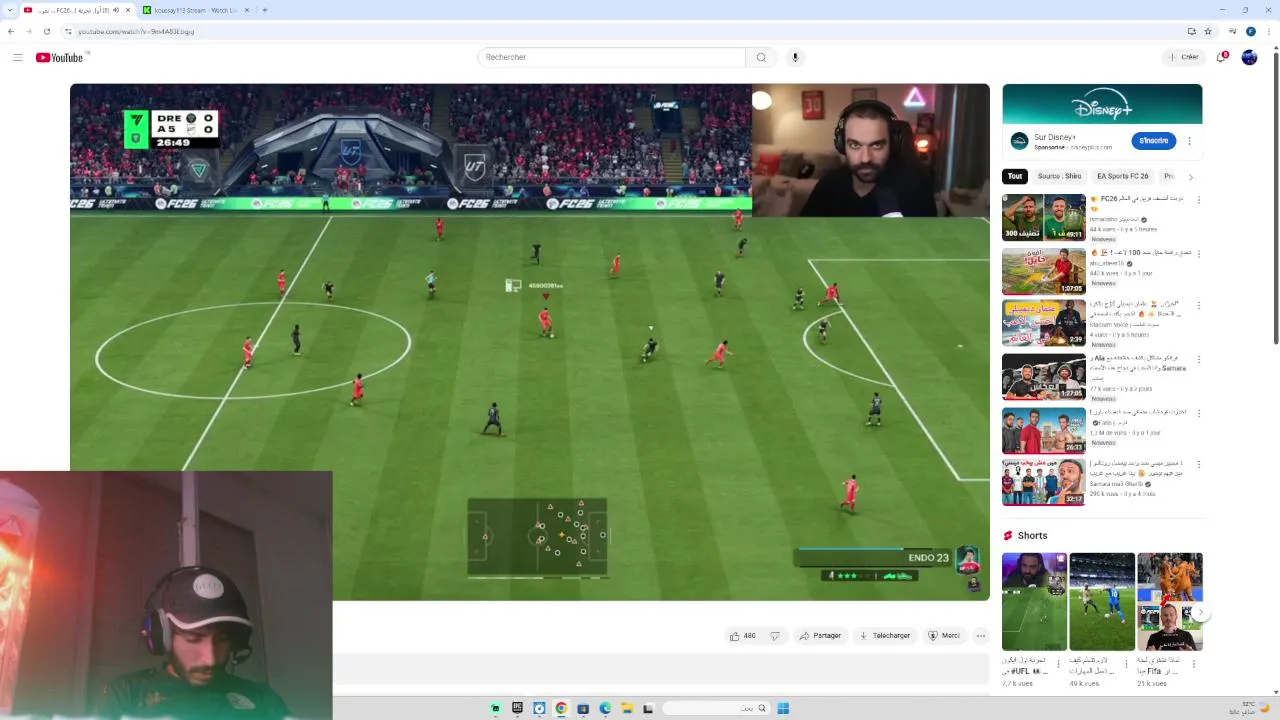Select the Tout filter chip
Screen dimensions: 1280x720
tap(1015, 176)
